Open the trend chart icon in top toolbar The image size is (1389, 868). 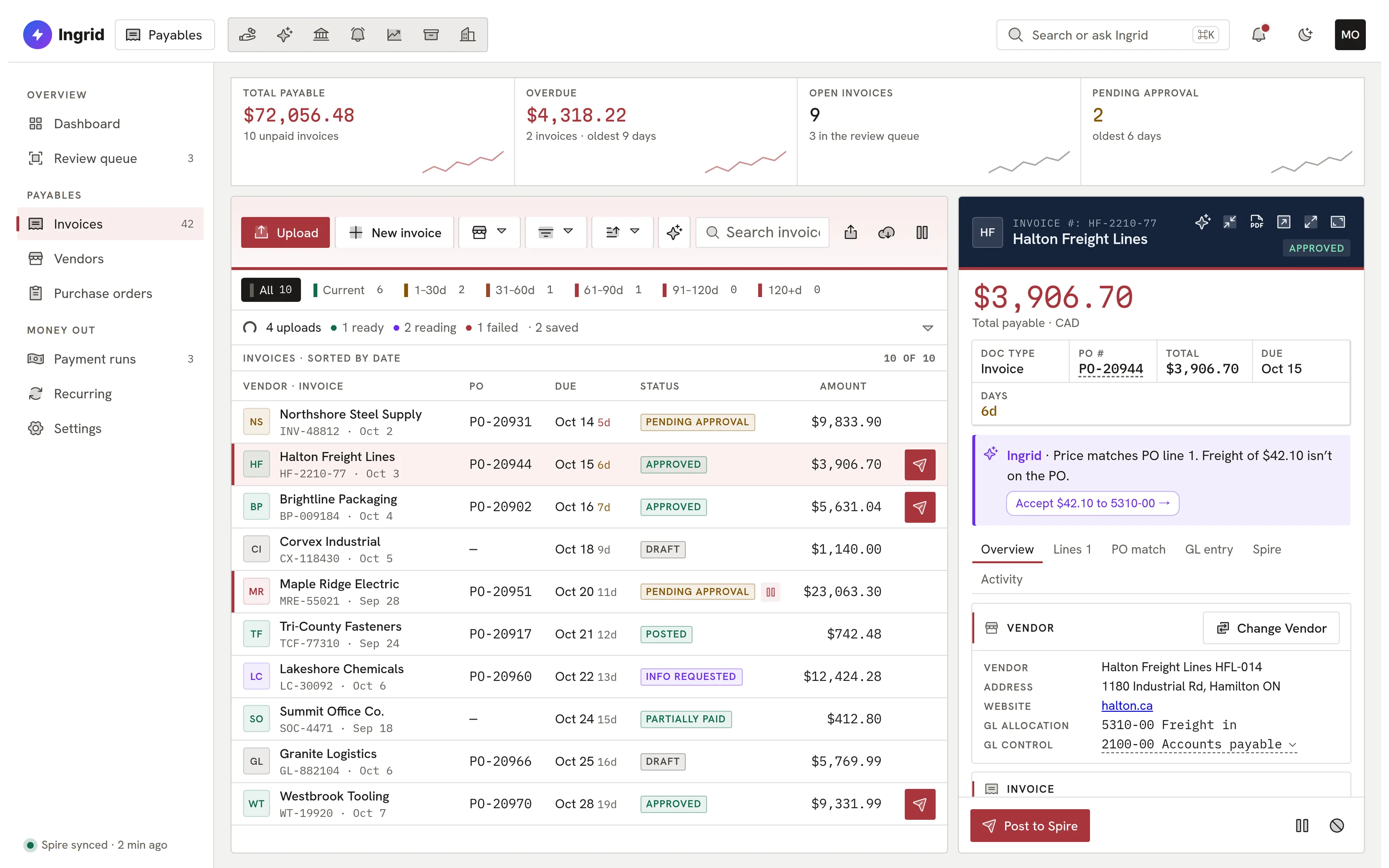(395, 35)
